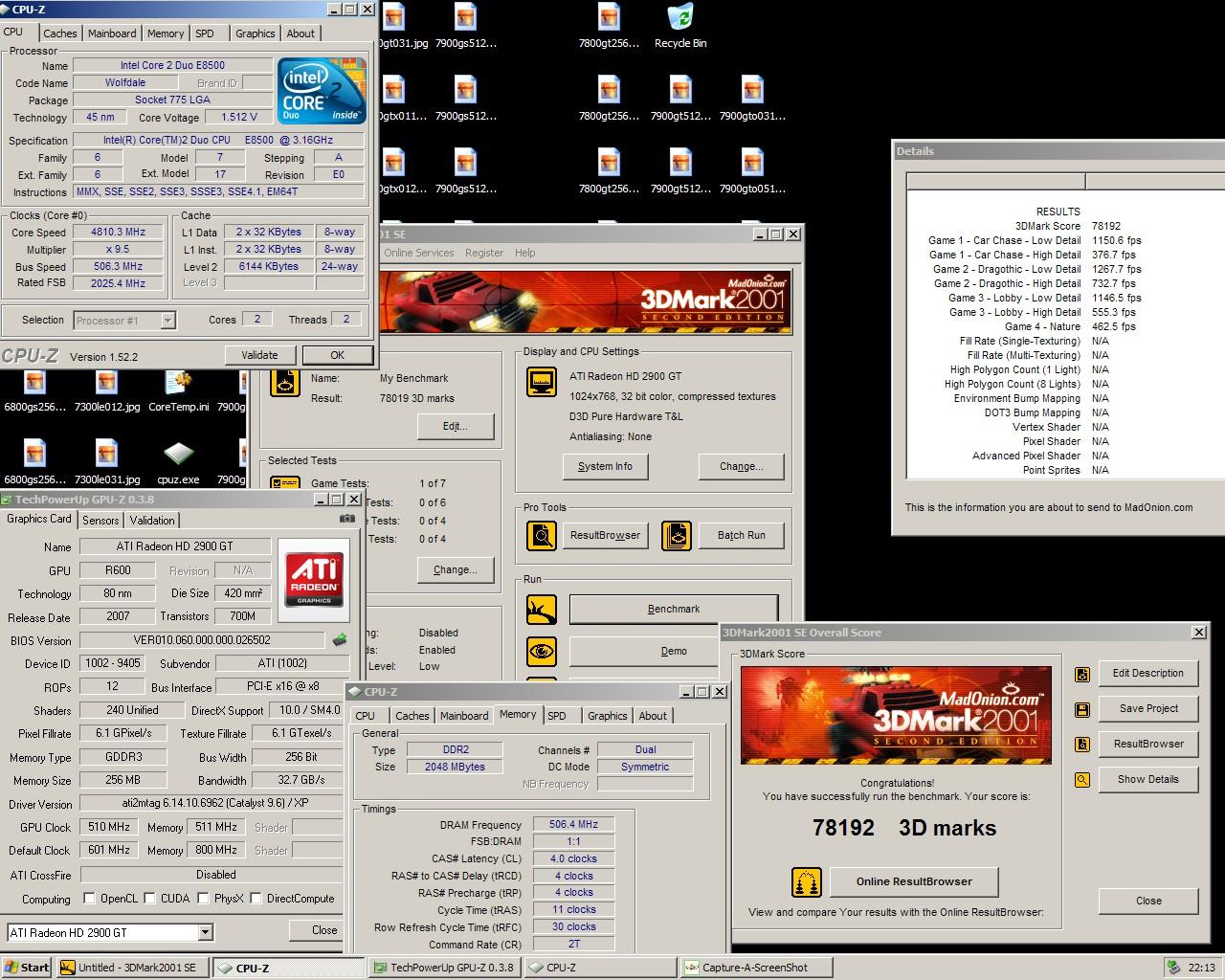Screen dimensions: 1225x980
Task: Open About tab in top CPU-Z window
Action: click(x=301, y=33)
